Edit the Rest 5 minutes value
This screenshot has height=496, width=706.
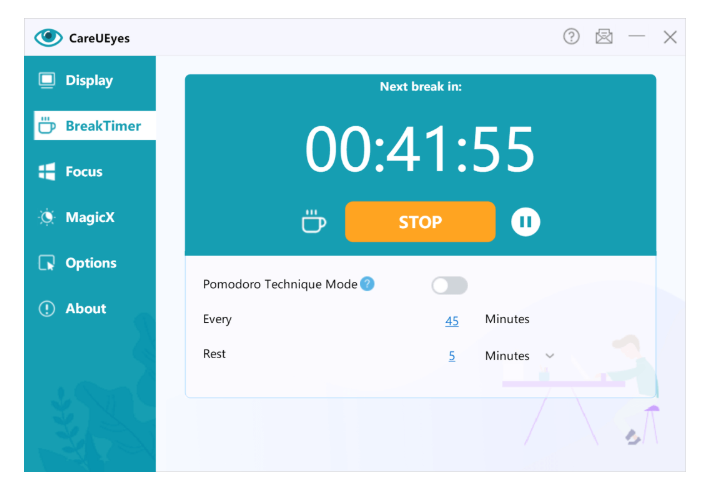[x=452, y=356]
